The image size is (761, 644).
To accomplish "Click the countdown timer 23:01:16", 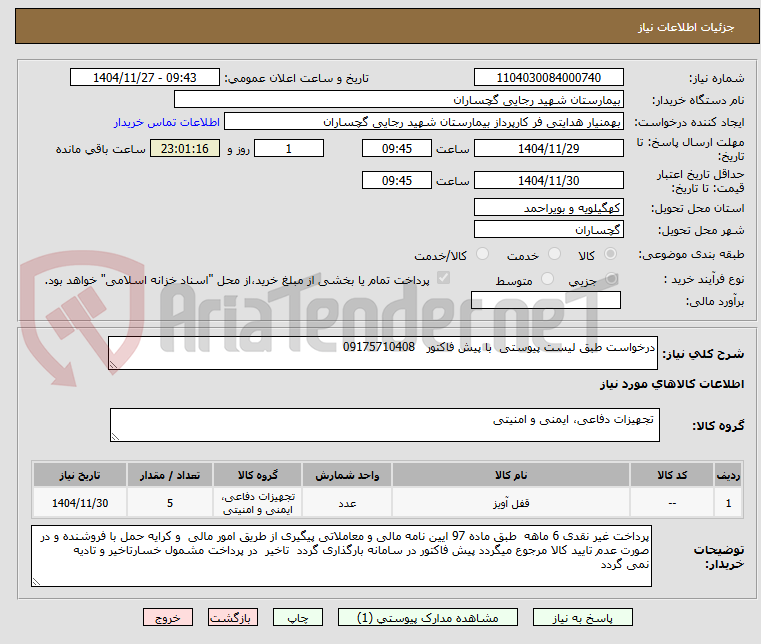I will [x=185, y=148].
